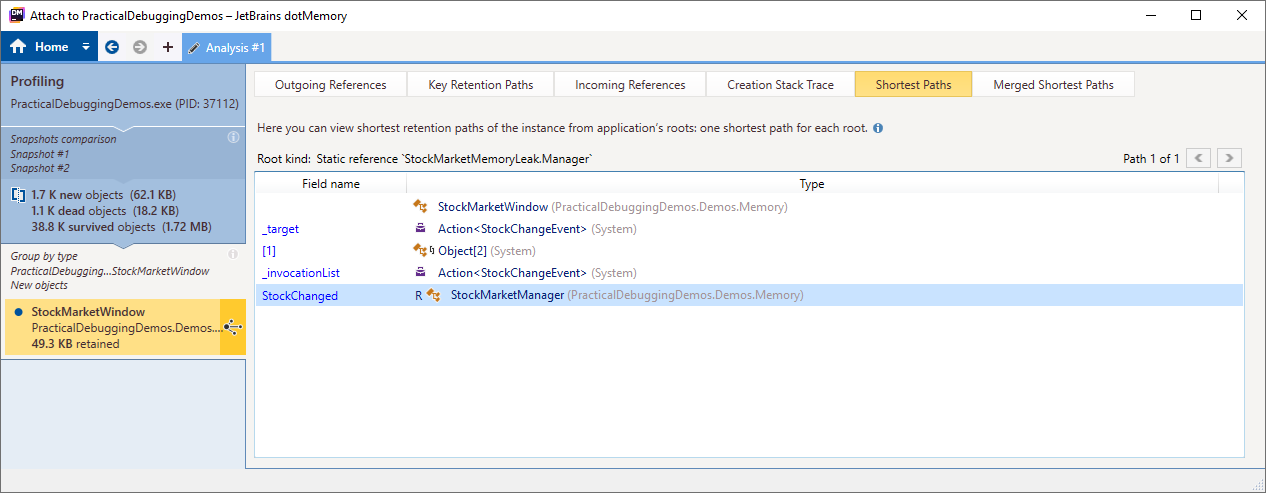1266x493 pixels.
Task: Click PracticalDebuggingDemos.exe process label
Action: pos(124,104)
